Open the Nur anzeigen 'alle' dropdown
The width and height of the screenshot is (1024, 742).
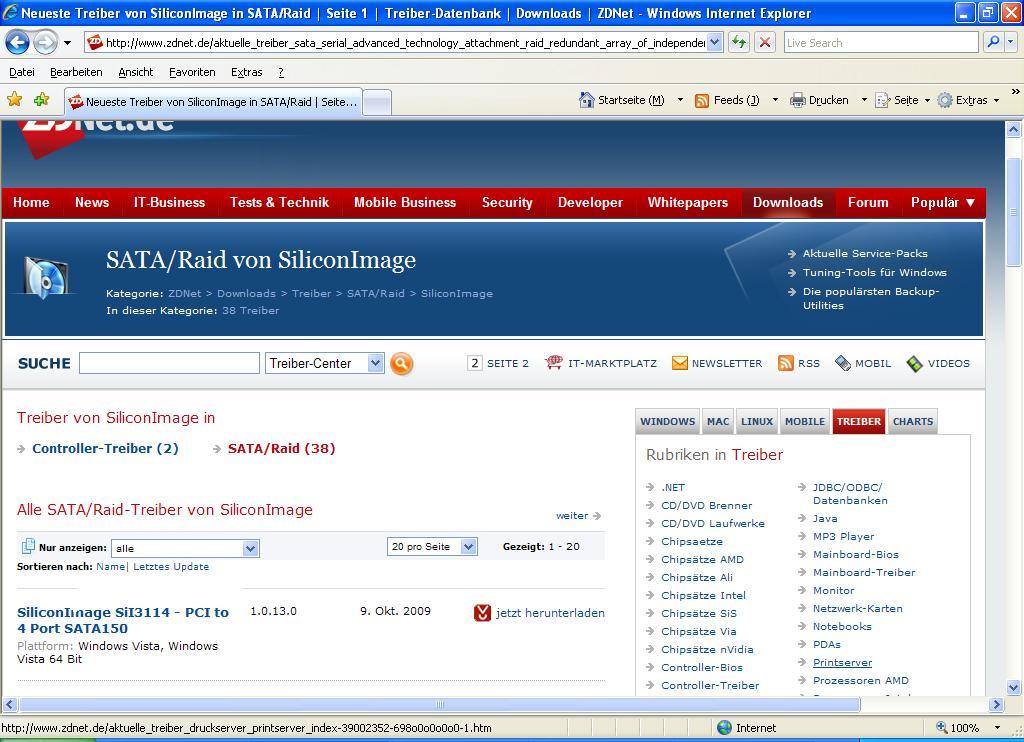click(251, 549)
